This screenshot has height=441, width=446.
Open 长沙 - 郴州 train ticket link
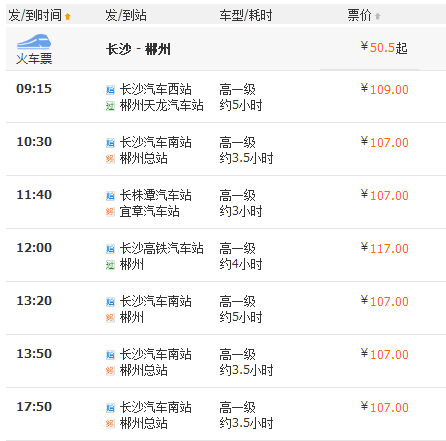[138, 50]
